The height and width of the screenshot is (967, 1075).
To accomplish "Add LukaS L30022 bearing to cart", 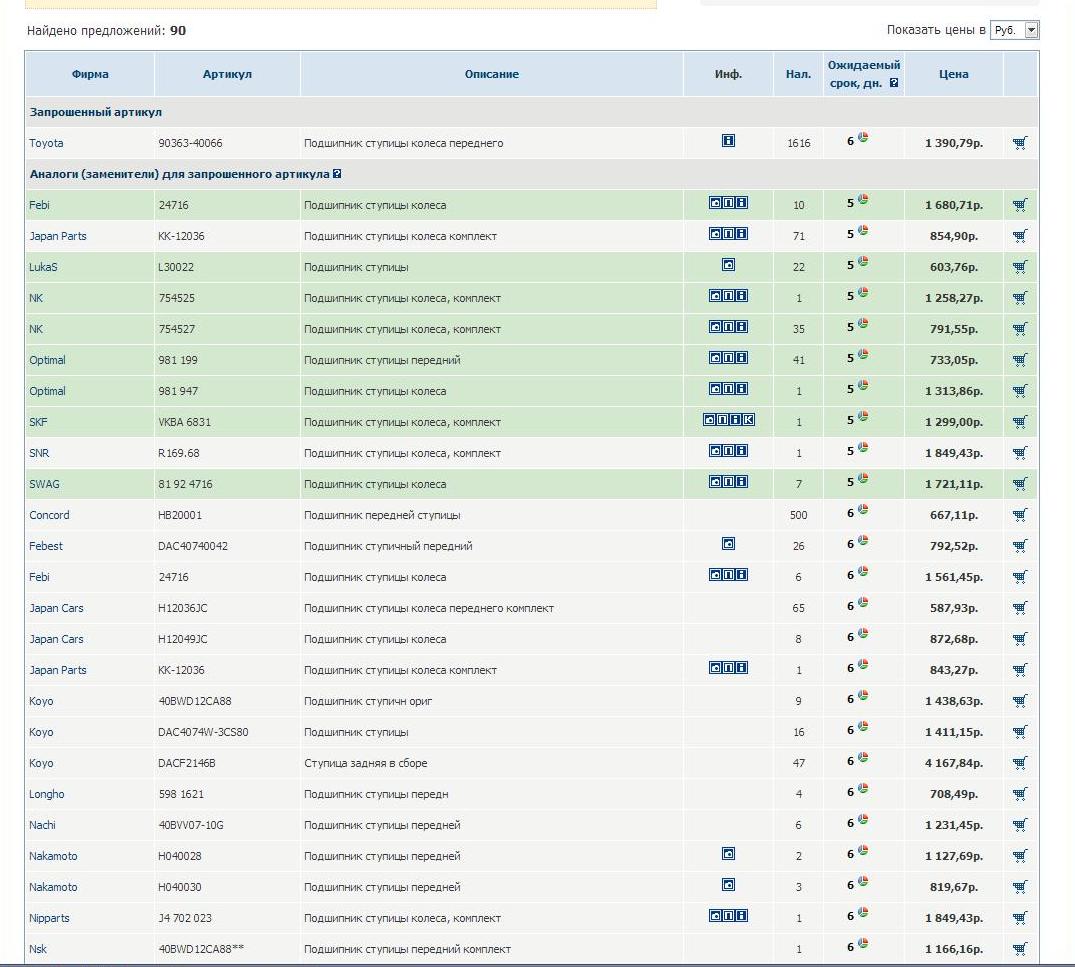I will 1019,267.
